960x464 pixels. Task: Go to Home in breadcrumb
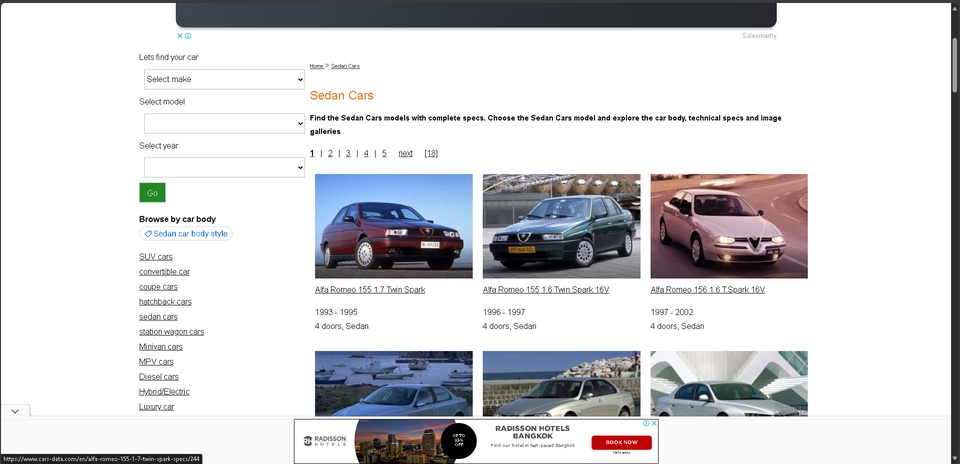pyautogui.click(x=317, y=66)
